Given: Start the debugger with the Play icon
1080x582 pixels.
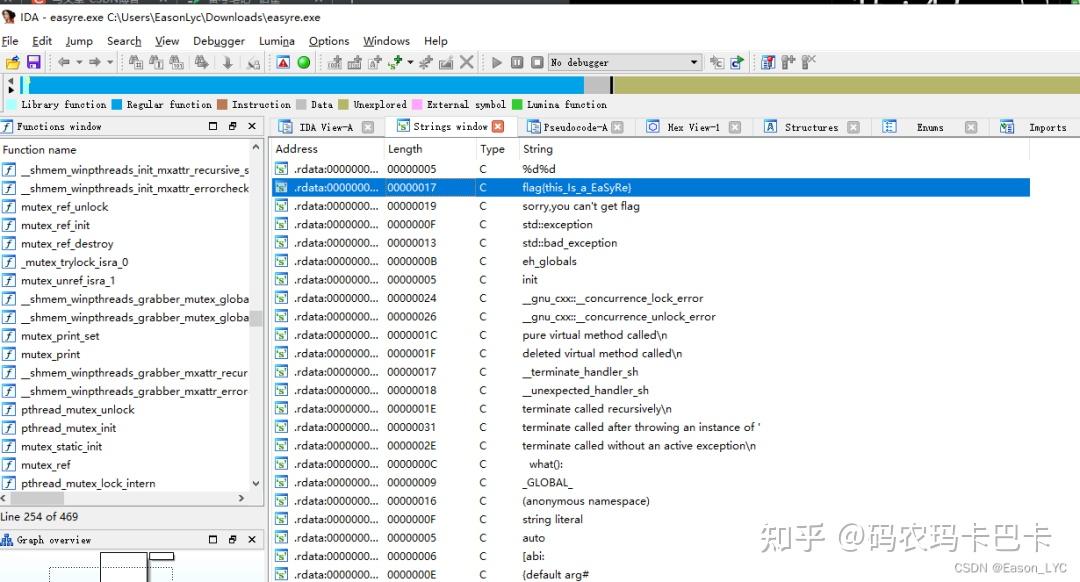Looking at the screenshot, I should (497, 62).
